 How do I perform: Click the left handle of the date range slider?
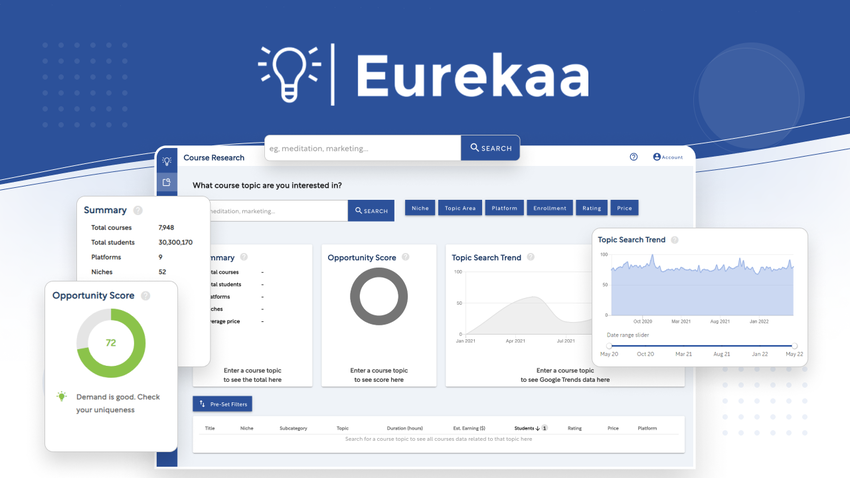pyautogui.click(x=609, y=346)
